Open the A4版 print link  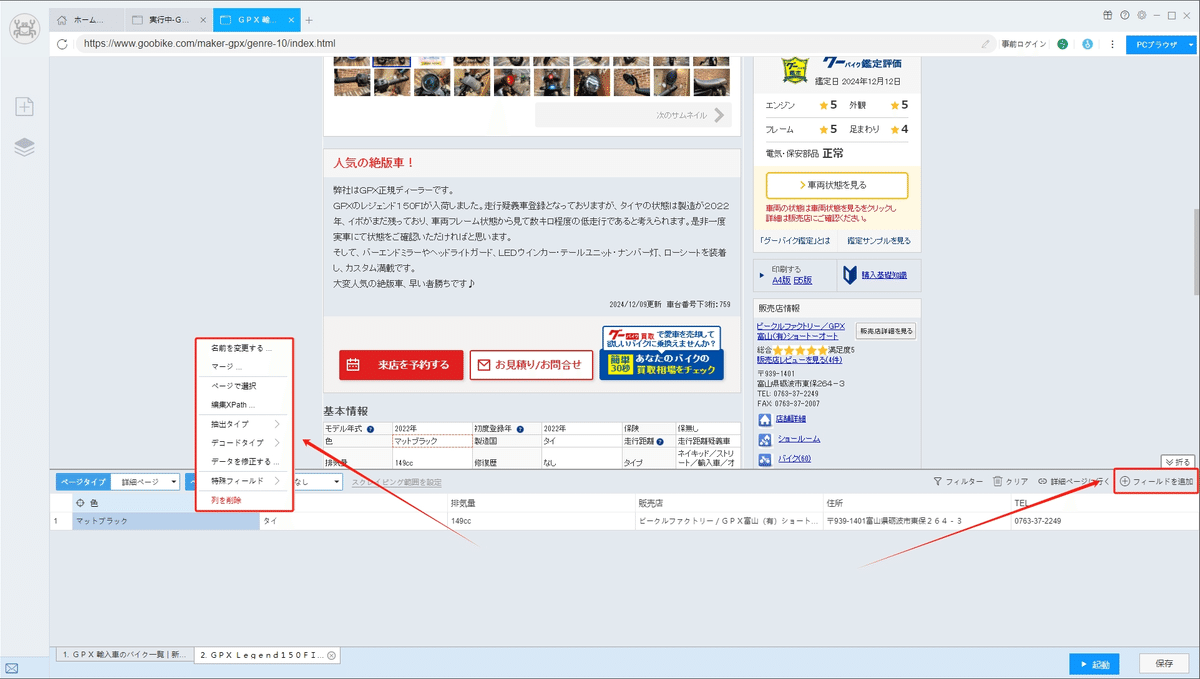tap(781, 281)
